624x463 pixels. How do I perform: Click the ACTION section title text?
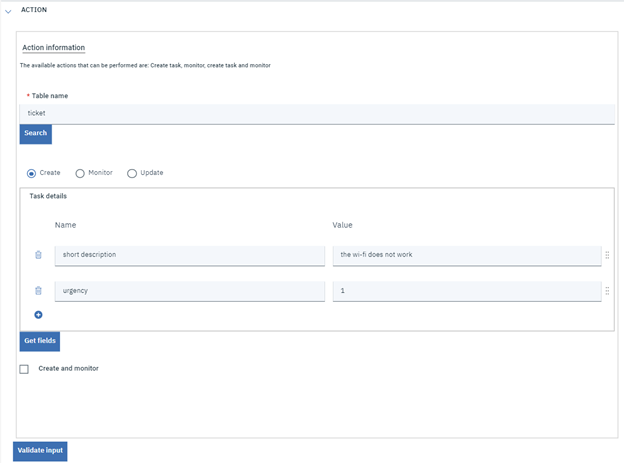34,10
